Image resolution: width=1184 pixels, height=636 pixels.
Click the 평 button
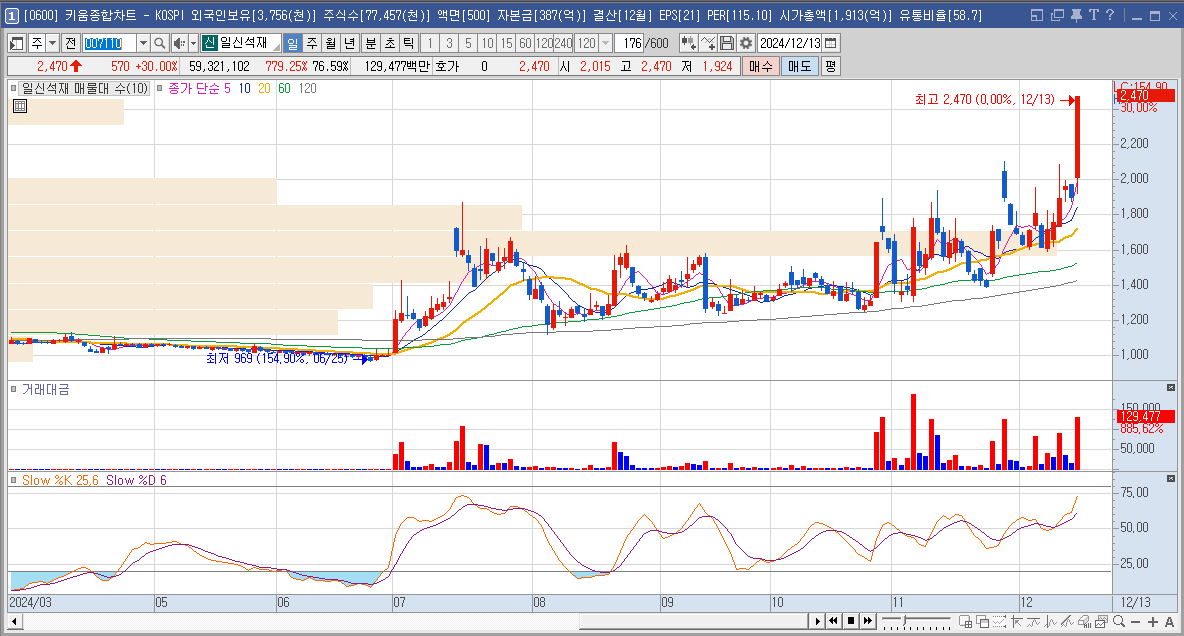[830, 66]
